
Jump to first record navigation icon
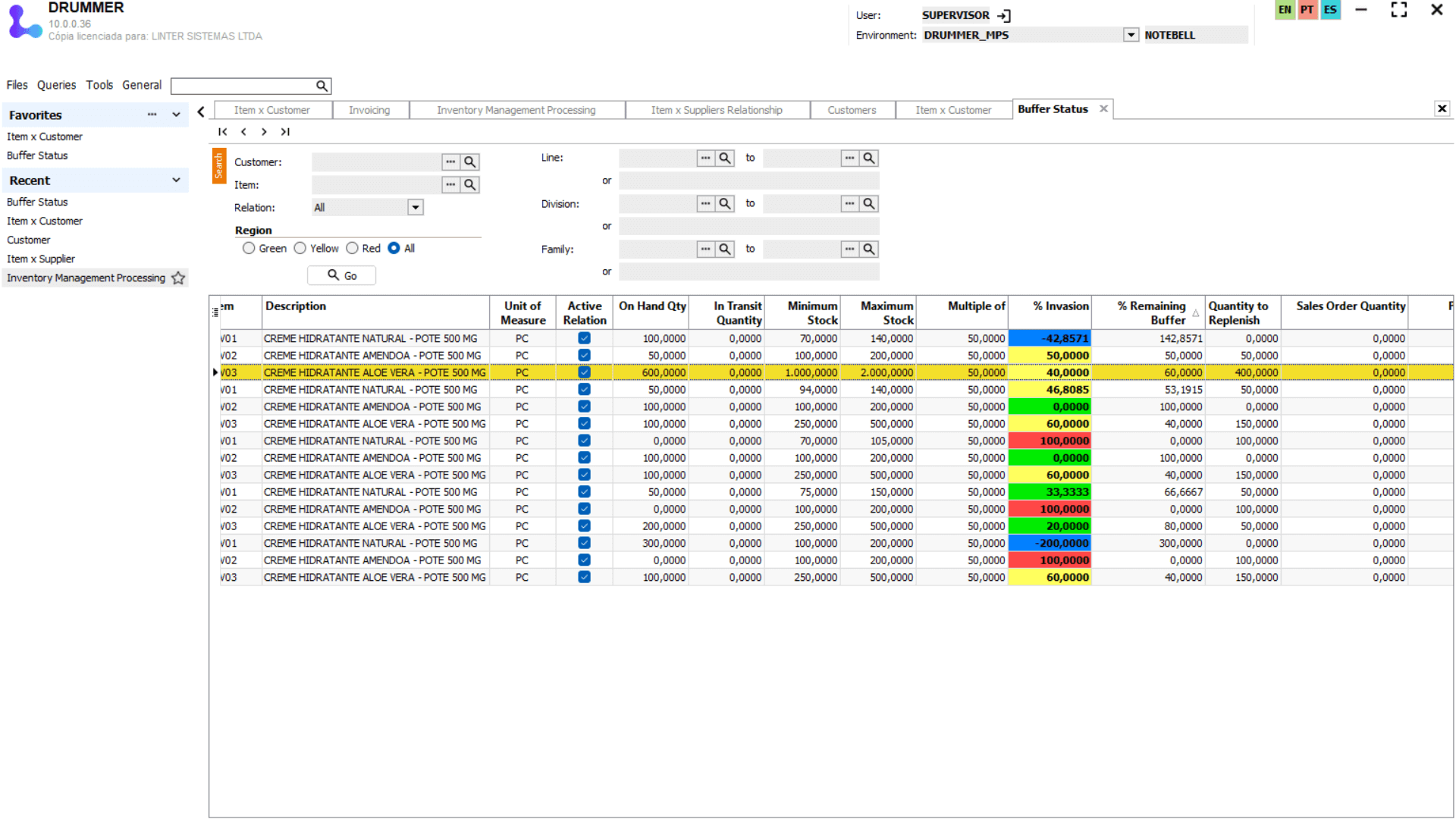(x=222, y=132)
